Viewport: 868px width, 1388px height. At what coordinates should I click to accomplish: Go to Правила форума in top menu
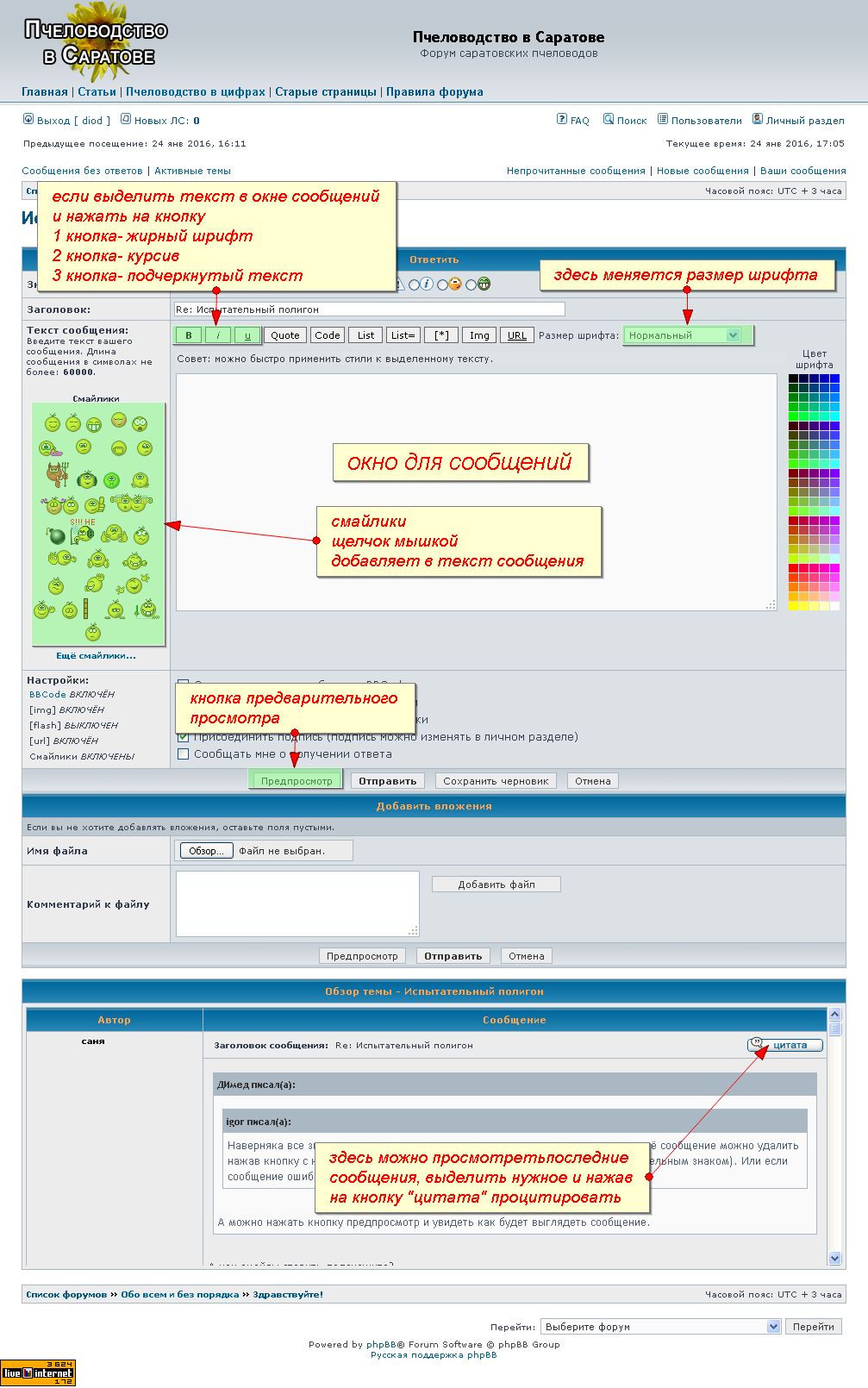click(434, 92)
